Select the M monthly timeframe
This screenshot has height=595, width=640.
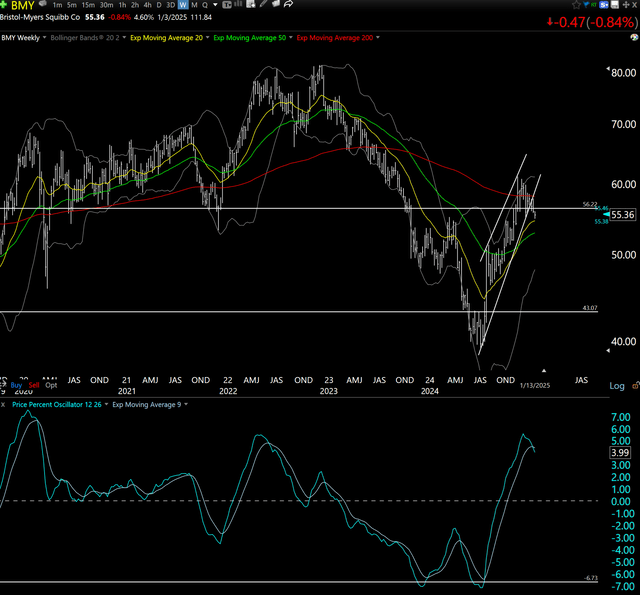click(194, 5)
